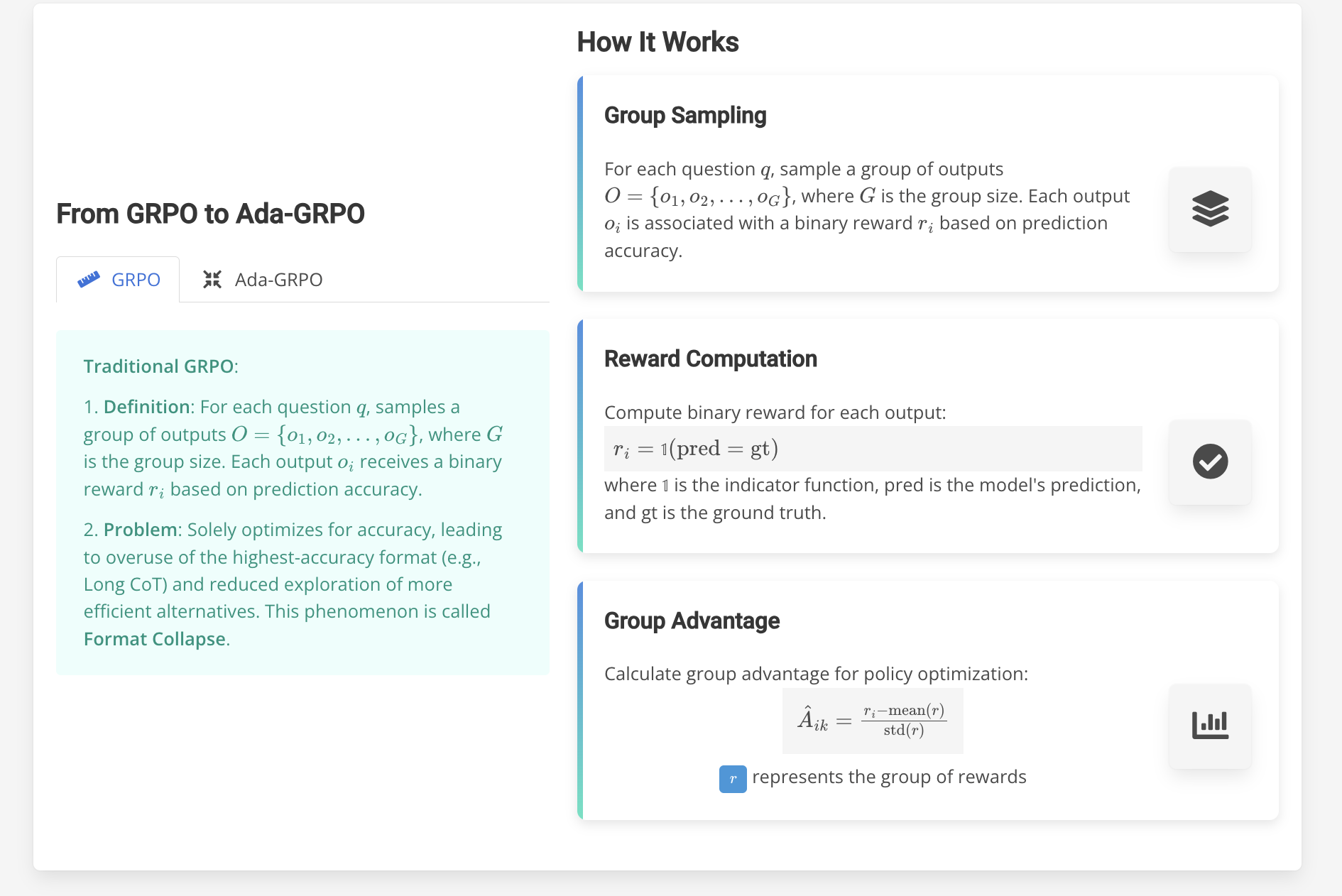Select the checkmark icon on Reward Computation card

point(1209,461)
